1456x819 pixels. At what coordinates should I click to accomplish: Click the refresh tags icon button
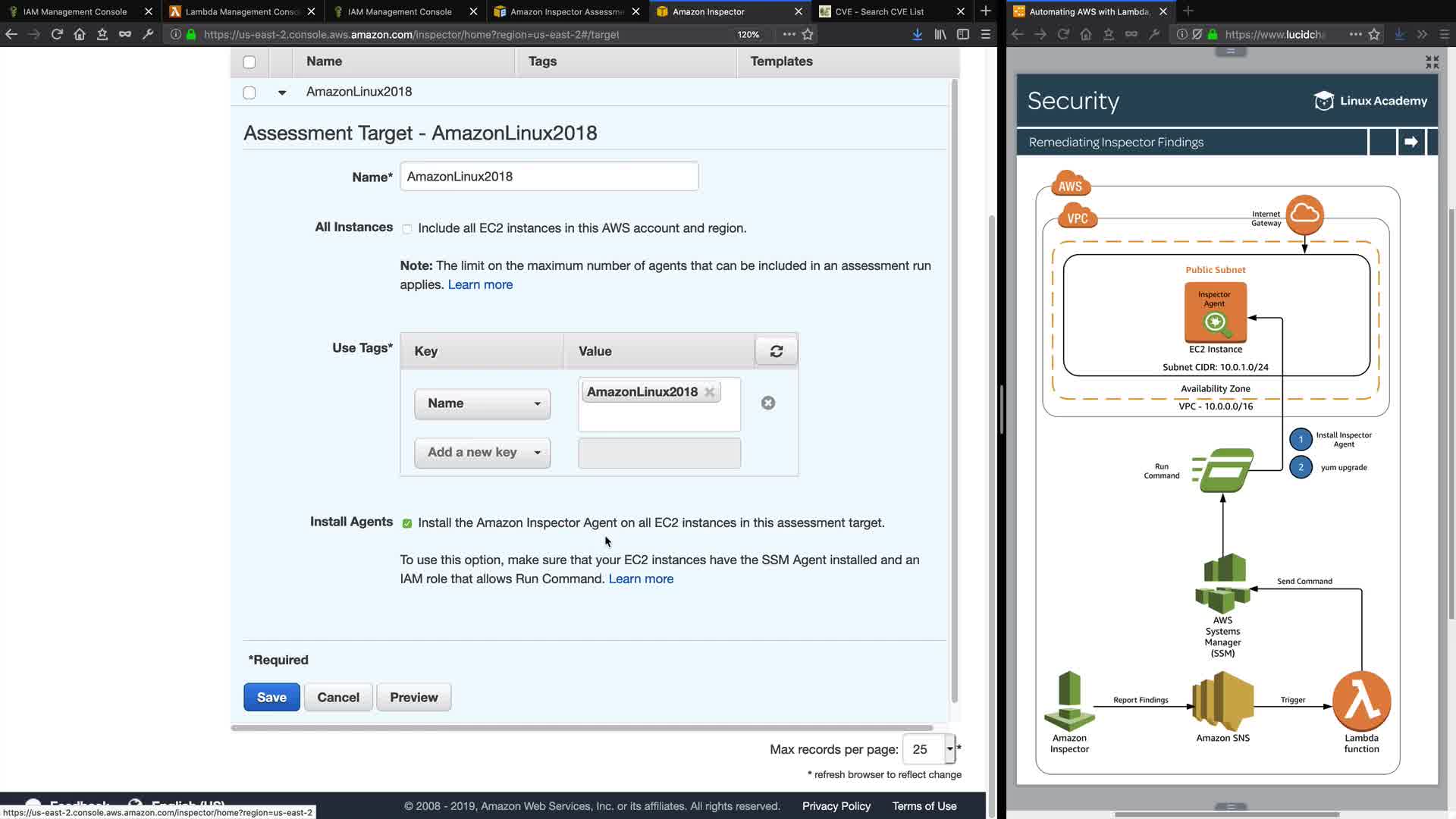[776, 351]
